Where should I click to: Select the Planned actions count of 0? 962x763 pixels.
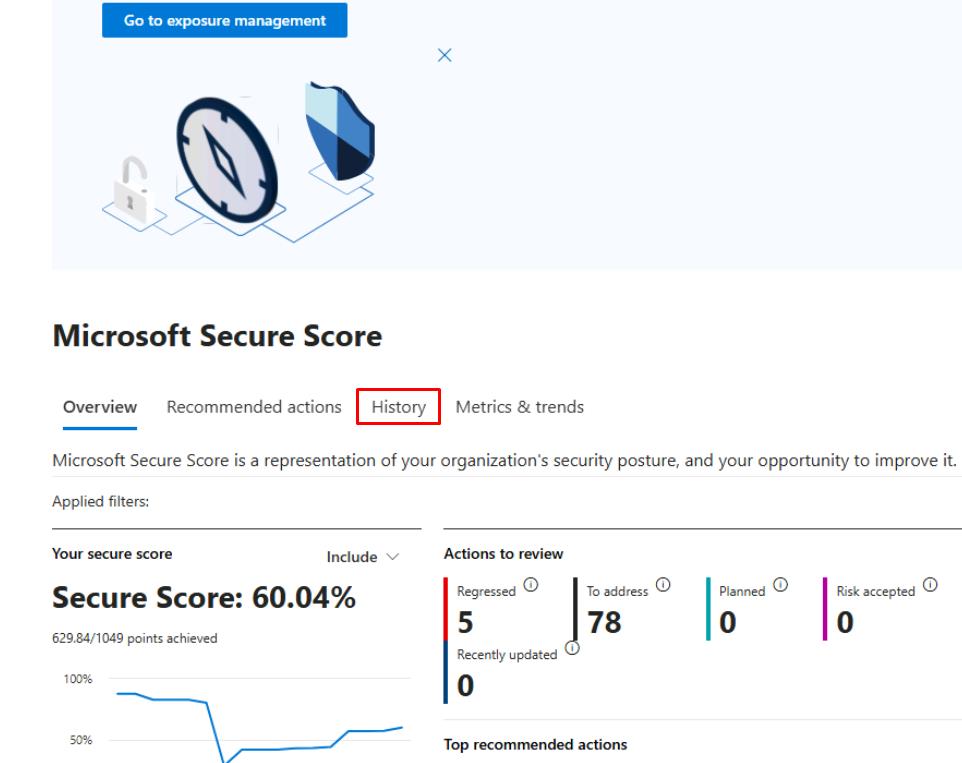(727, 623)
